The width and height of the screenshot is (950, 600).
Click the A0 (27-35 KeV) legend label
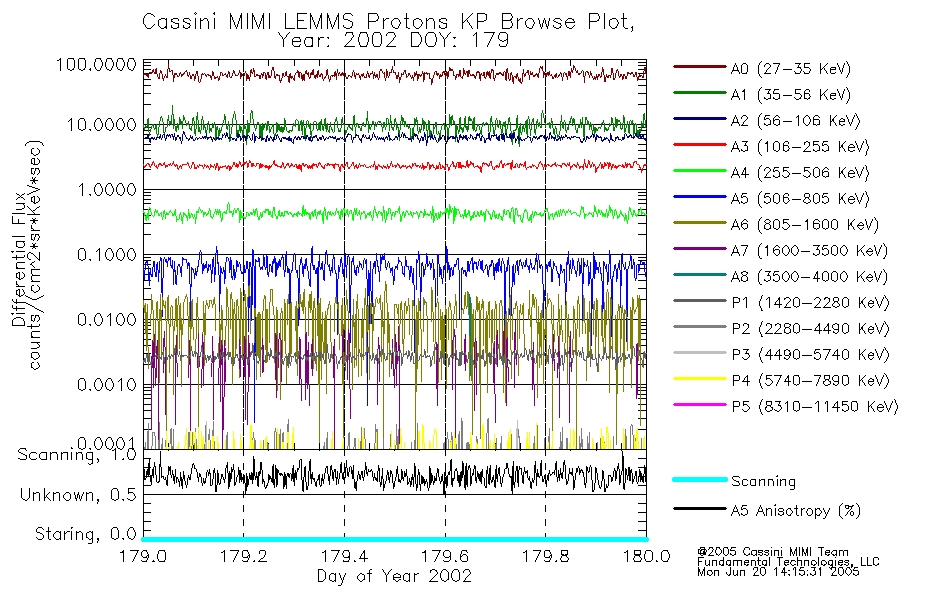(x=791, y=68)
